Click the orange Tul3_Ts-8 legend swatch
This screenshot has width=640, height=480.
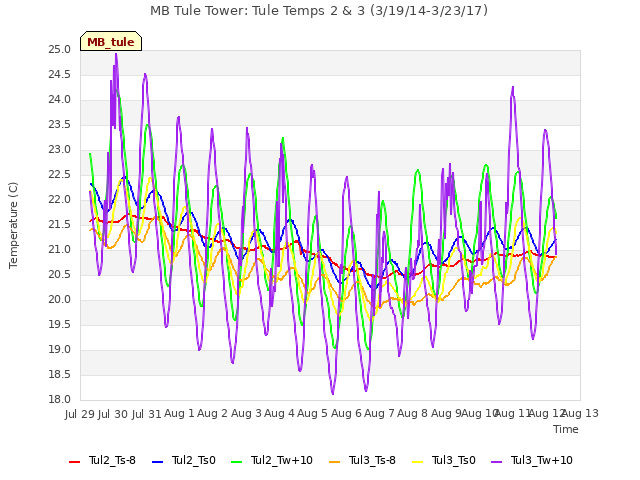pyautogui.click(x=334, y=462)
